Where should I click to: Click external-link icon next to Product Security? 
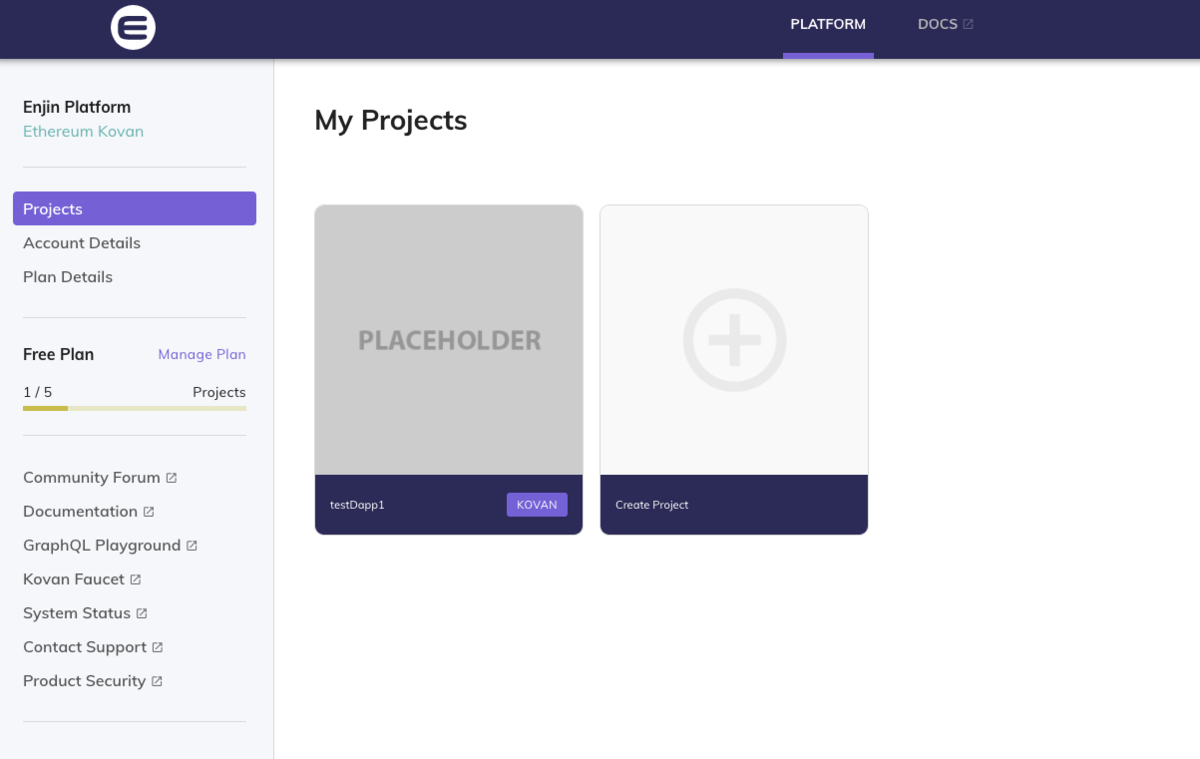(157, 682)
